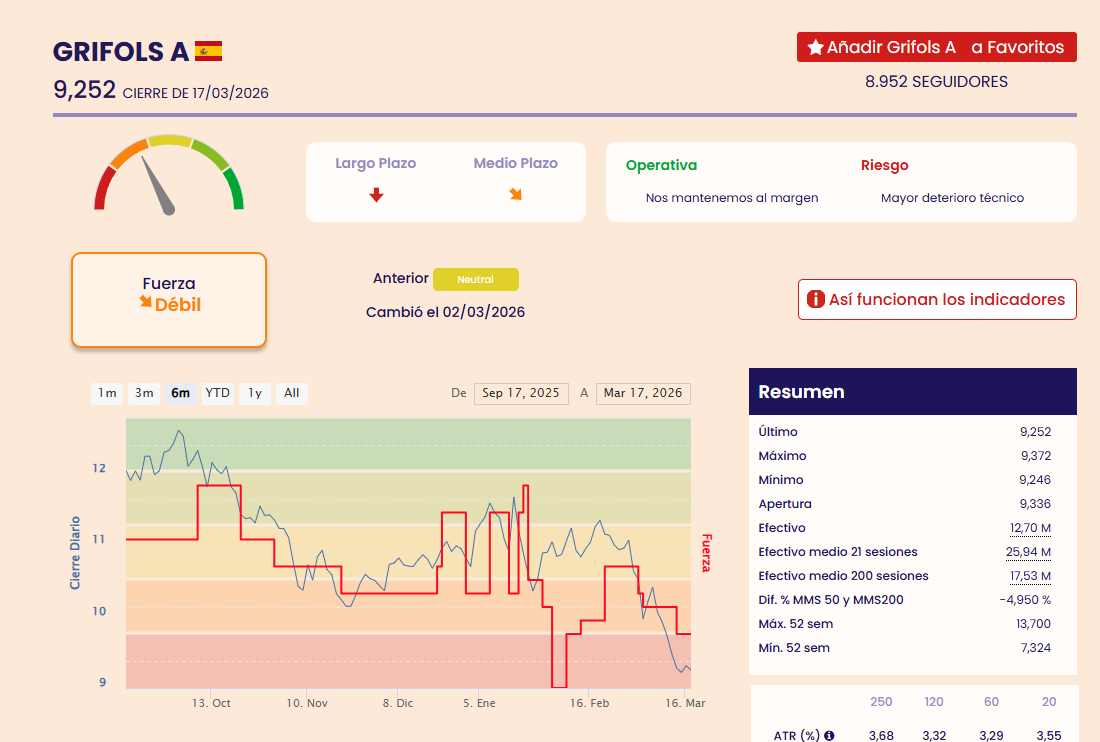
Task: Click the 8.952 SEGUIDORES text
Action: click(937, 82)
